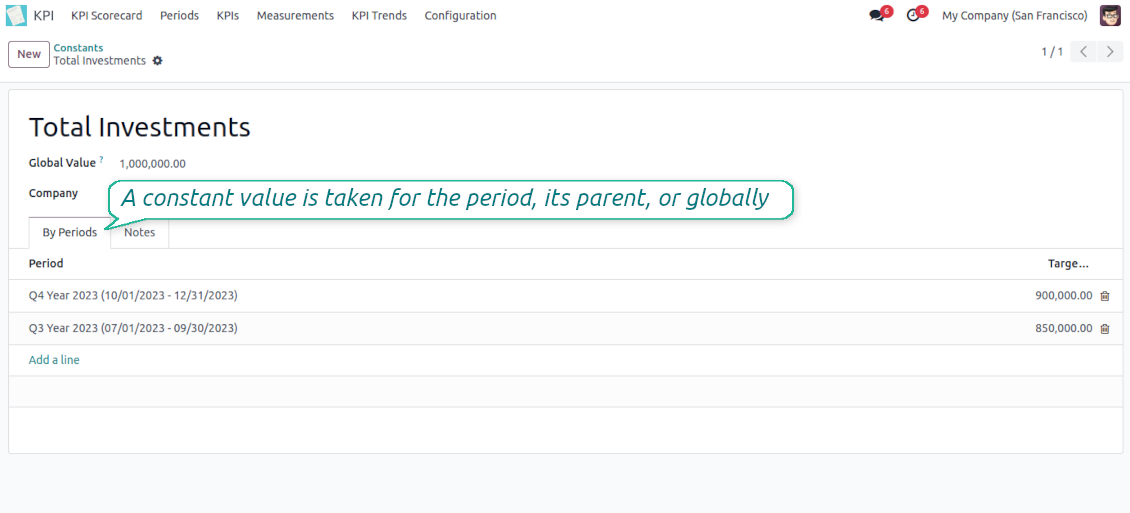Go to the previous record arrow

click(1083, 52)
